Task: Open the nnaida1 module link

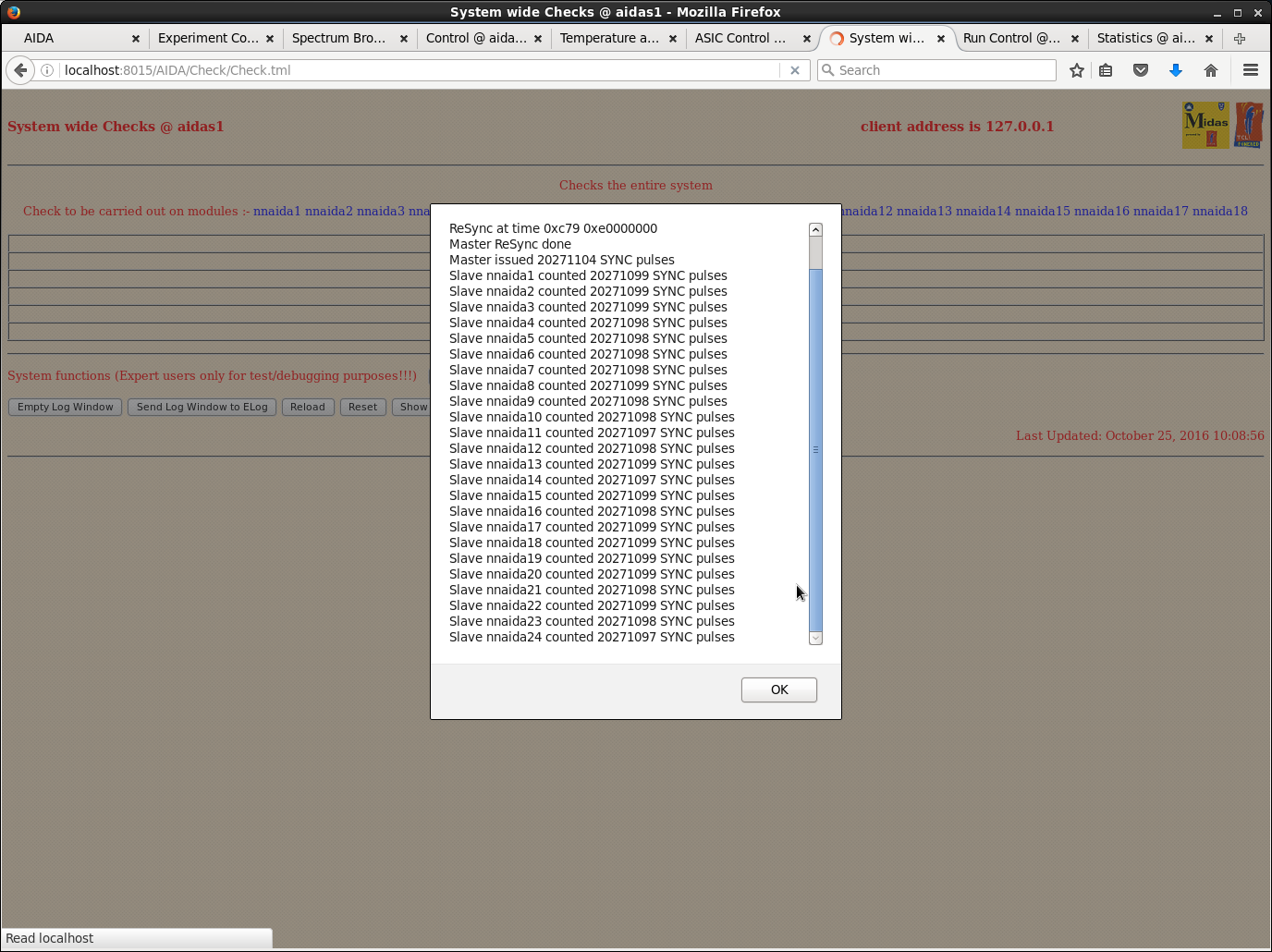Action: [x=277, y=211]
